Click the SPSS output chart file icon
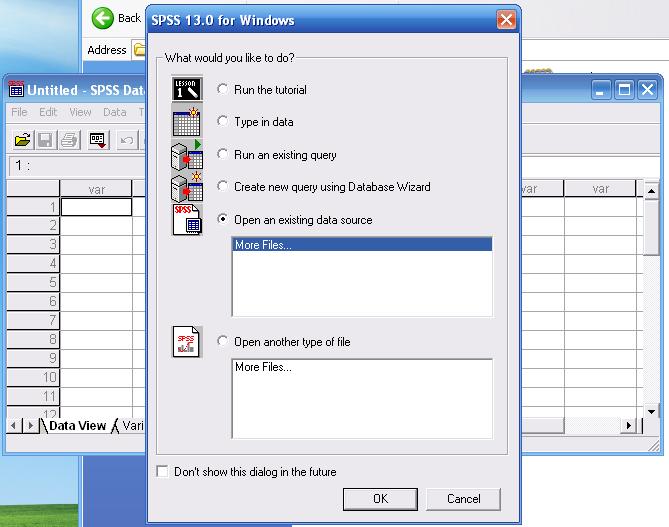669x527 pixels. (x=187, y=342)
